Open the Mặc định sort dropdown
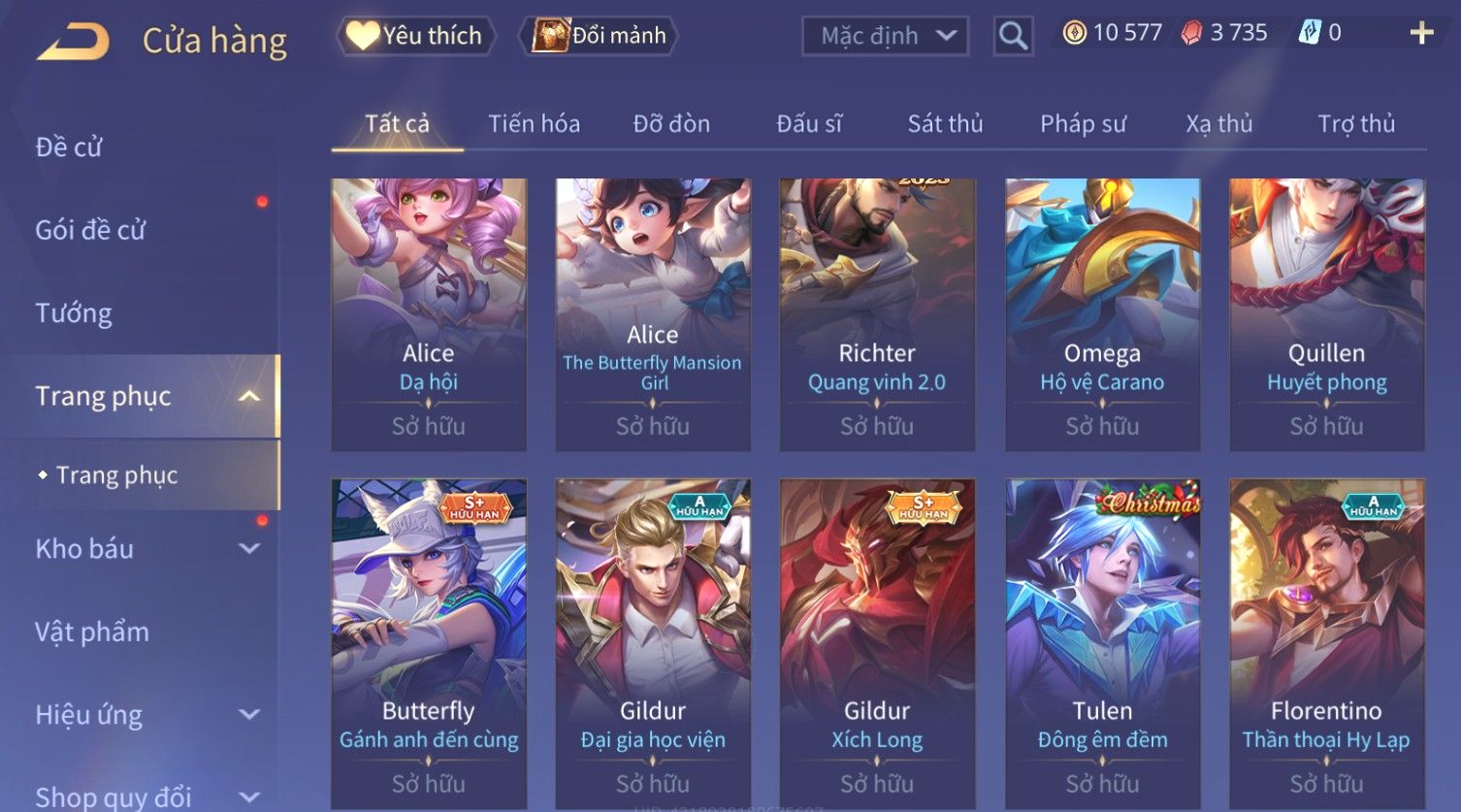Viewport: 1461px width, 812px height. pyautogui.click(x=885, y=36)
